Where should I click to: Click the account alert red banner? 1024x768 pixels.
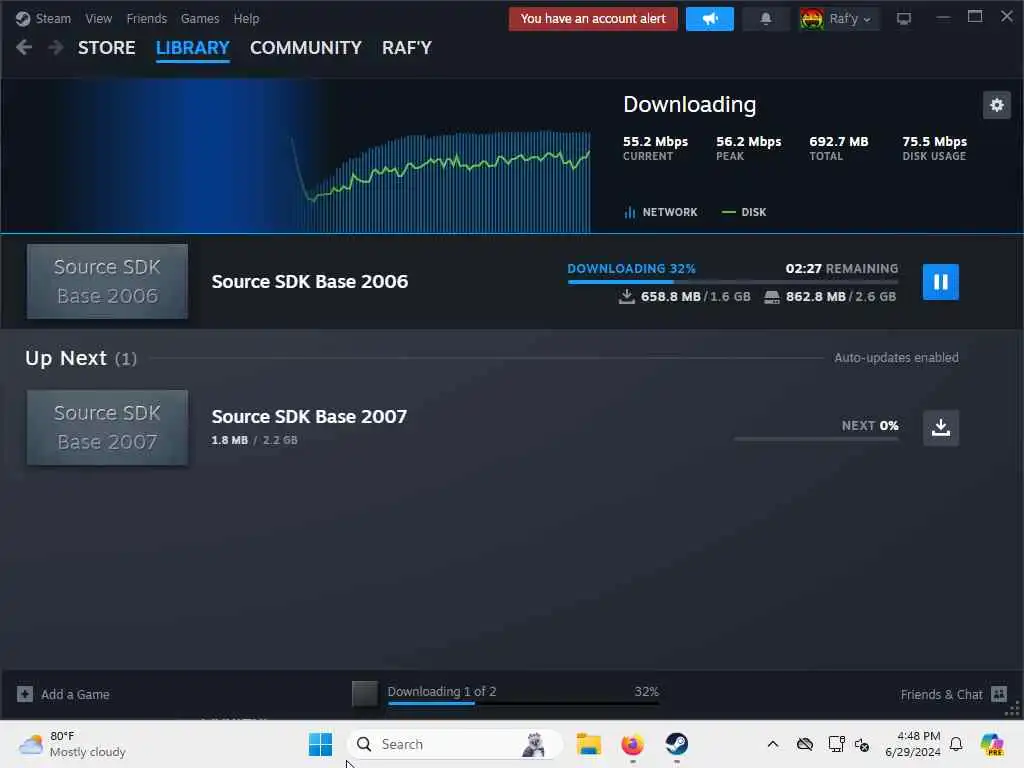tap(593, 19)
